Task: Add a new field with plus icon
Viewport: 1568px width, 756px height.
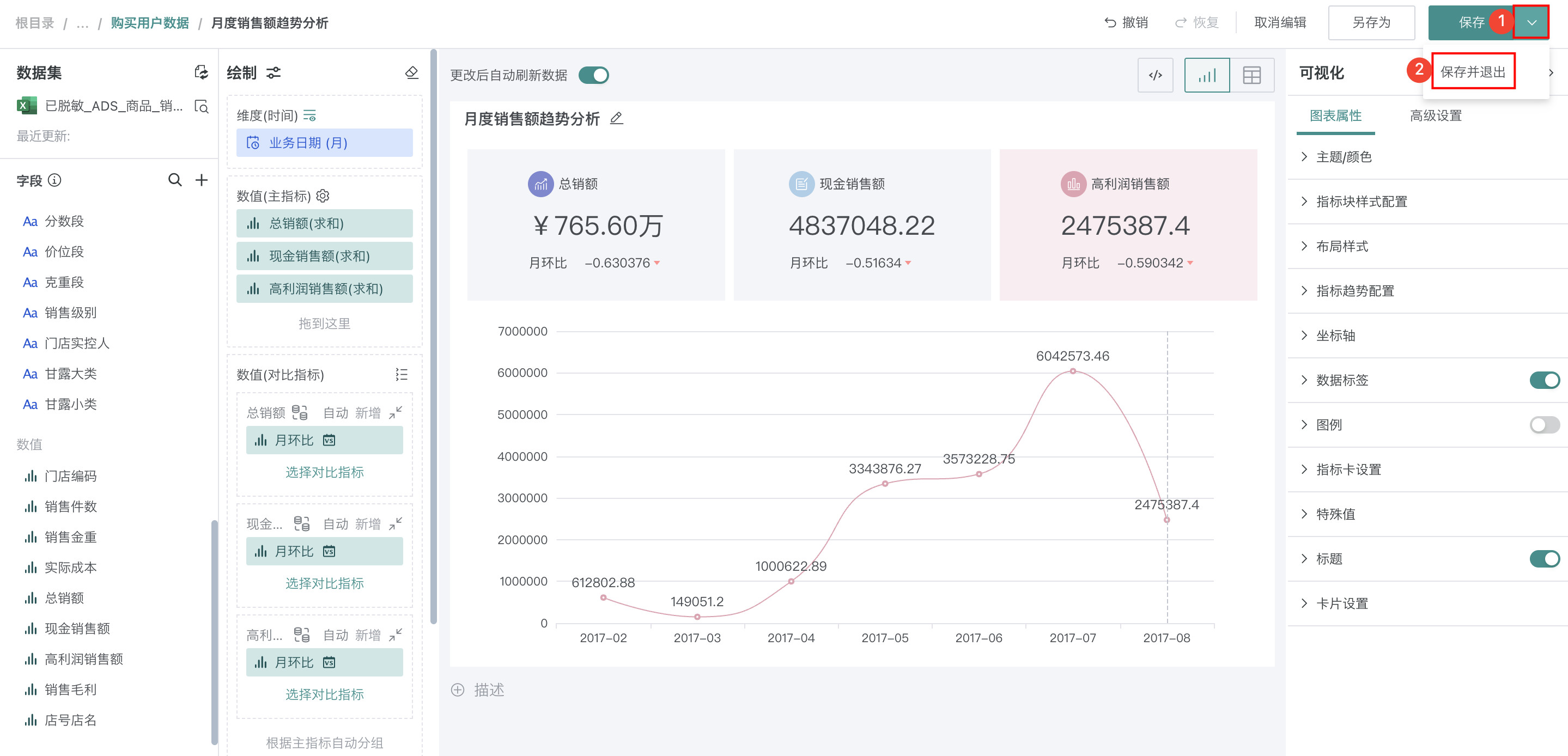Action: [202, 180]
